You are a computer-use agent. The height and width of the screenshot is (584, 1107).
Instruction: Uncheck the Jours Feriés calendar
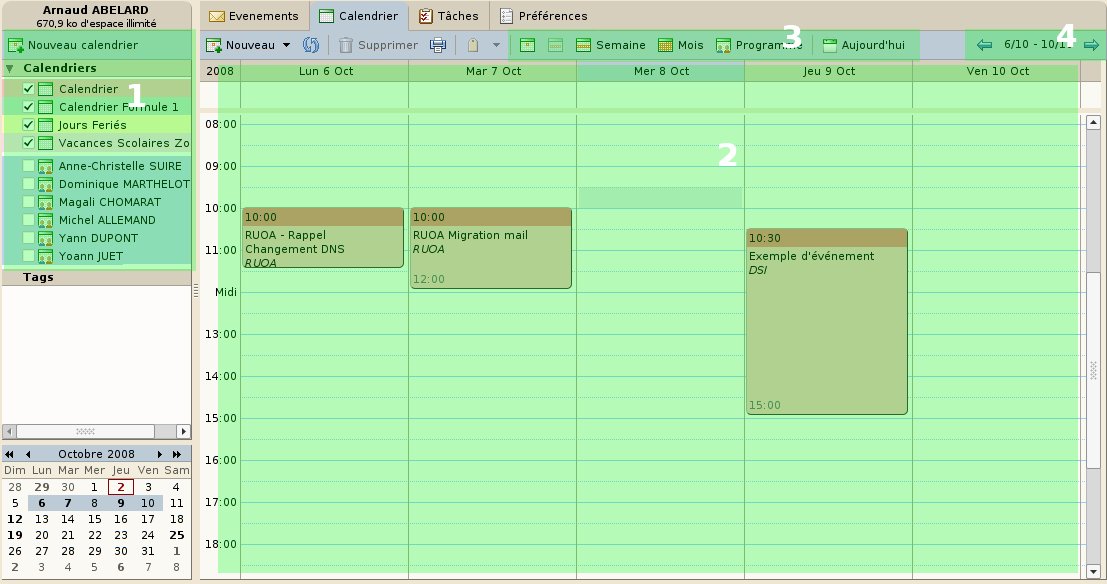[x=27, y=125]
